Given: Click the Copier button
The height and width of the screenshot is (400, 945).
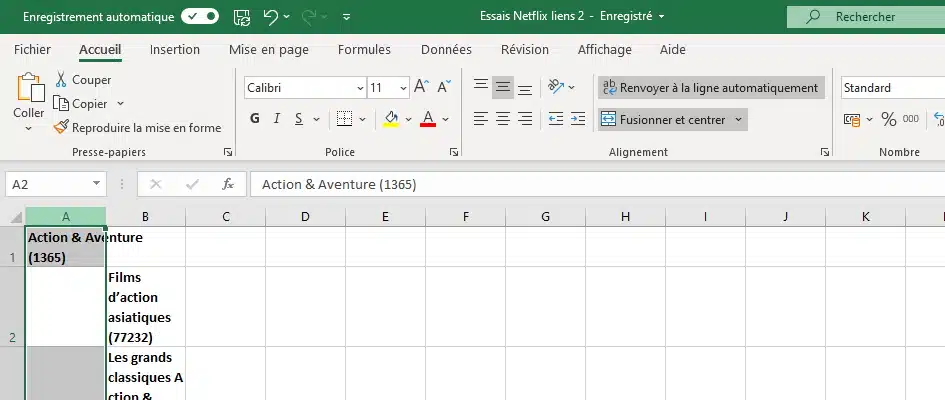Looking at the screenshot, I should point(81,104).
